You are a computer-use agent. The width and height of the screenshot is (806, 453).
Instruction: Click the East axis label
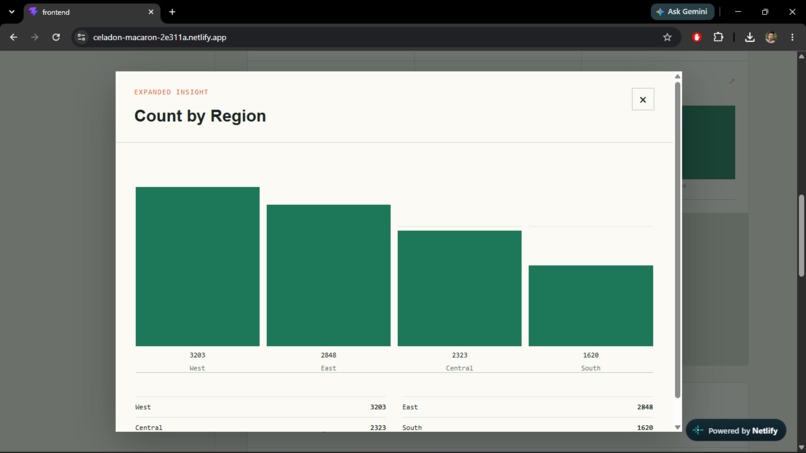328,368
